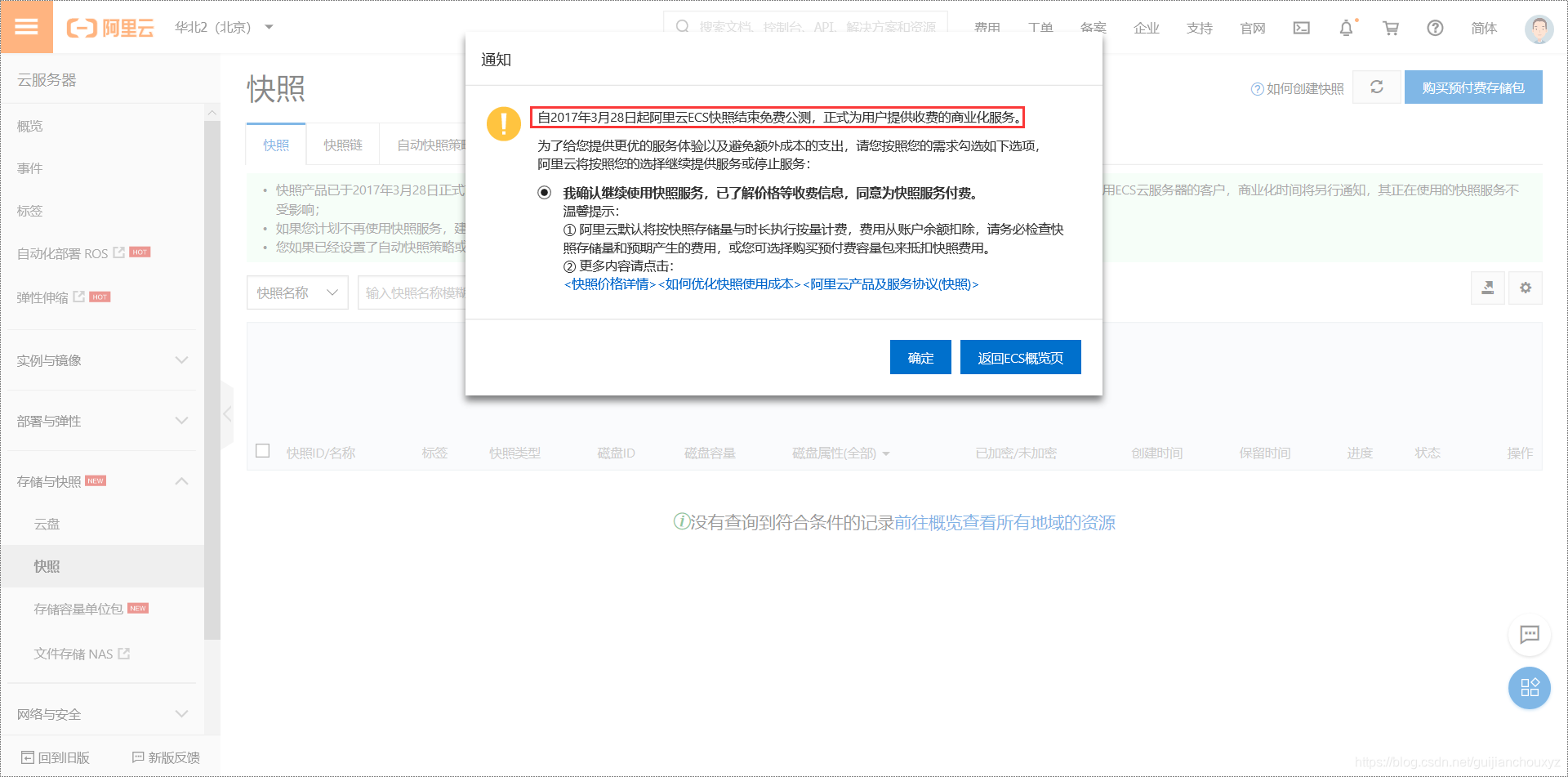1568x777 pixels.
Task: Open the region selector 华北2 (北京)
Action: tap(224, 28)
